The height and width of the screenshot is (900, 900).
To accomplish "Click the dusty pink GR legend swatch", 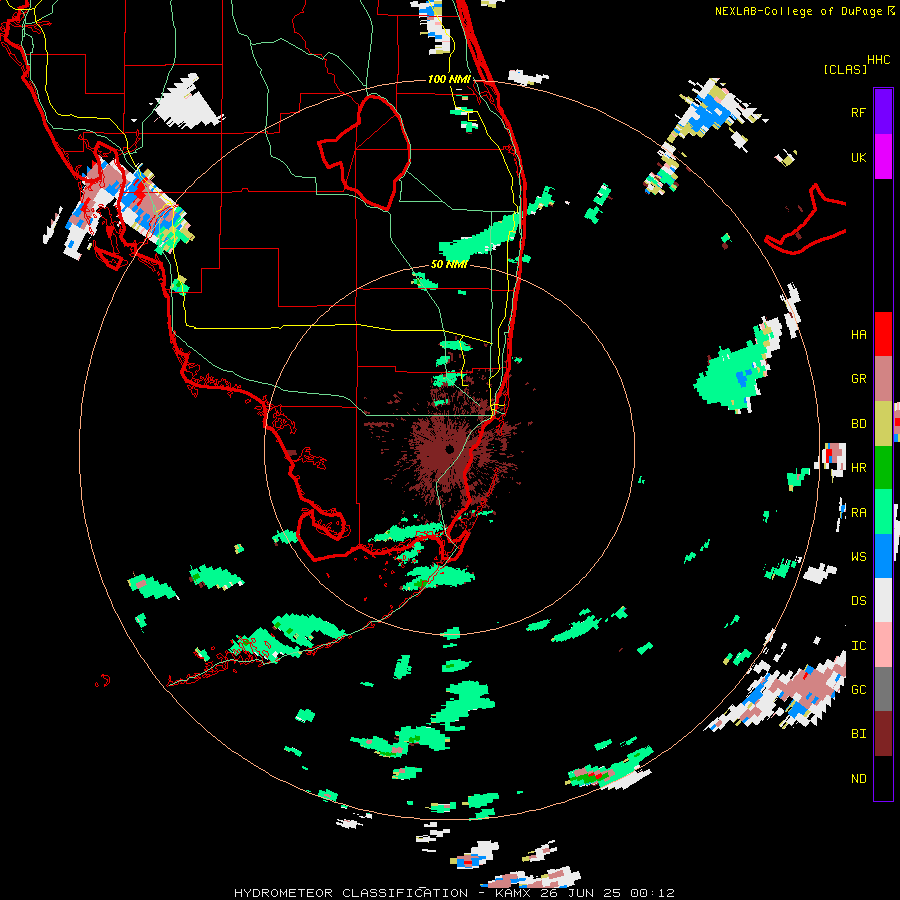I will (883, 379).
